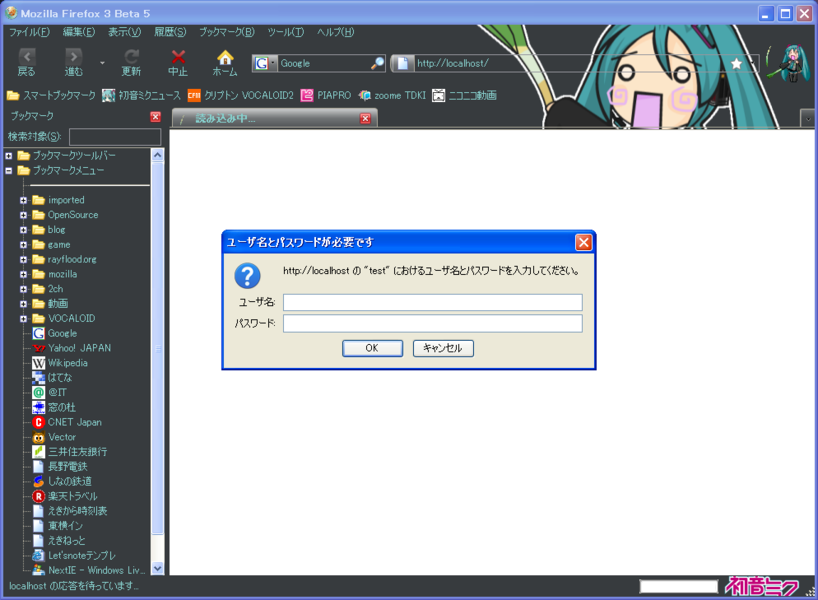Image resolution: width=818 pixels, height=600 pixels.
Task: Expand the imported bookmarks folder
Action: click(23, 199)
